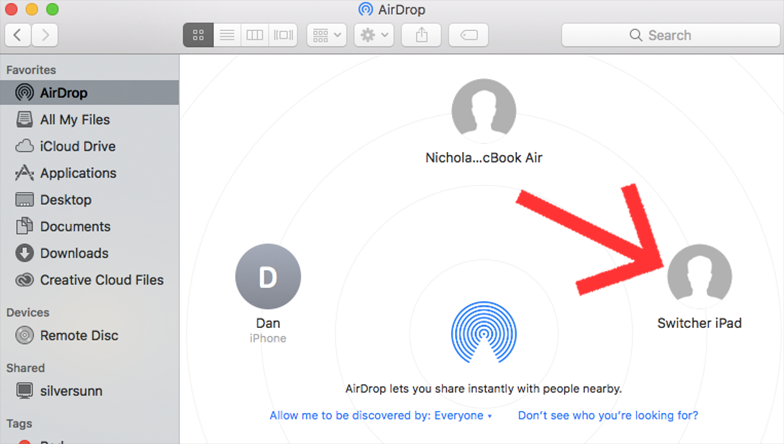
Task: Switch to column view in toolbar
Action: [x=255, y=35]
